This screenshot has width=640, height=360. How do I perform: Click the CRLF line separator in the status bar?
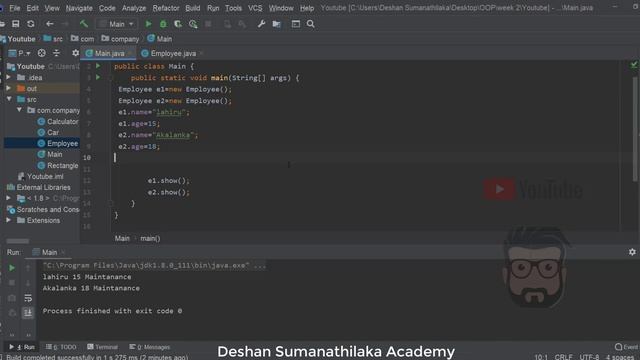[563, 357]
